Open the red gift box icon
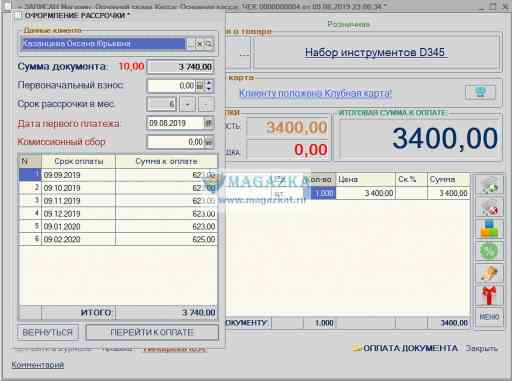The height and width of the screenshot is (381, 512). (x=489, y=295)
